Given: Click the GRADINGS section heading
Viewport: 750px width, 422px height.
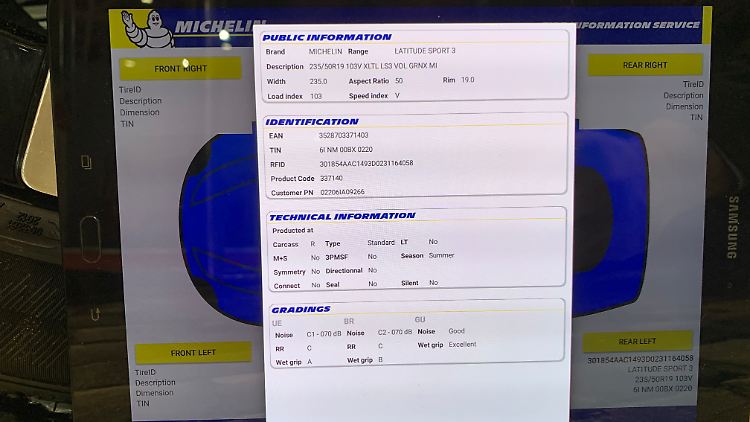Looking at the screenshot, I should tap(301, 310).
